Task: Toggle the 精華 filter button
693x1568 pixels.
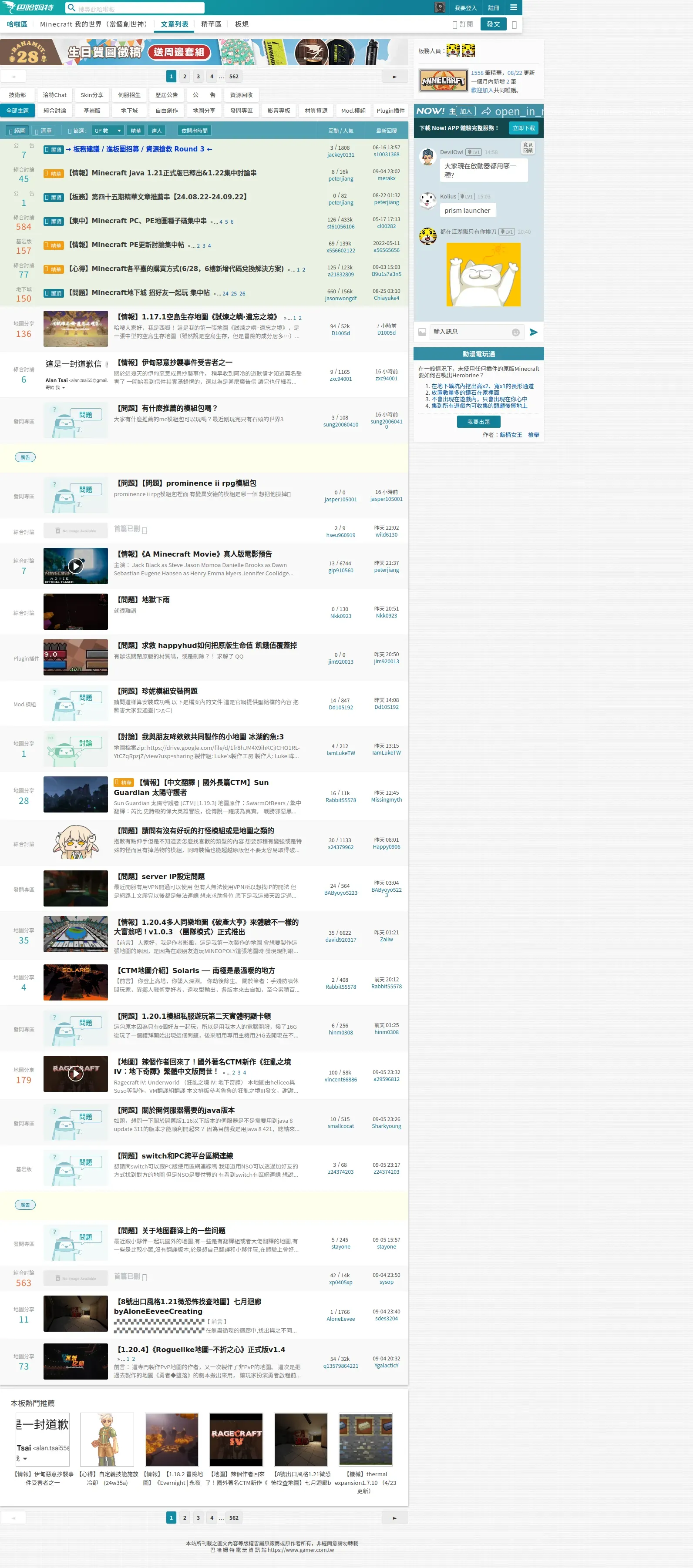Action: [136, 131]
